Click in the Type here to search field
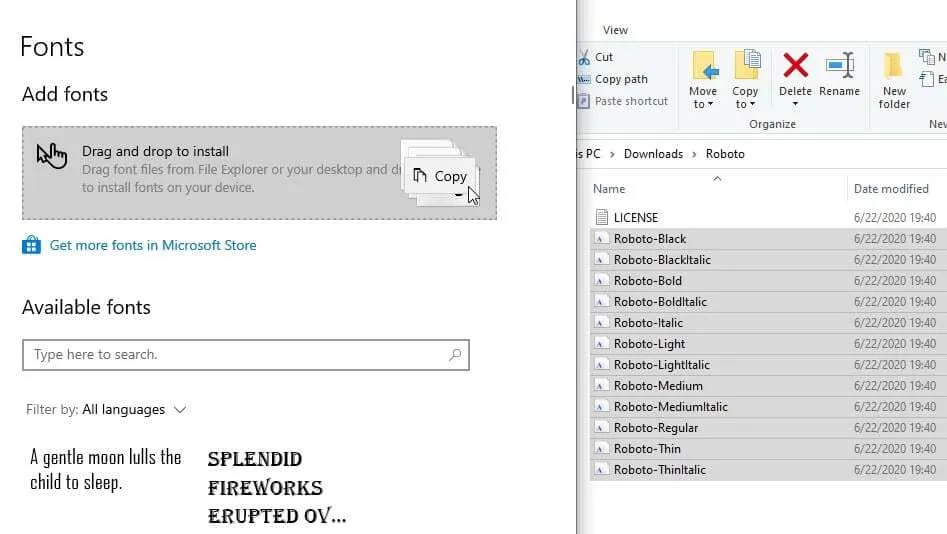947x534 pixels. point(246,355)
